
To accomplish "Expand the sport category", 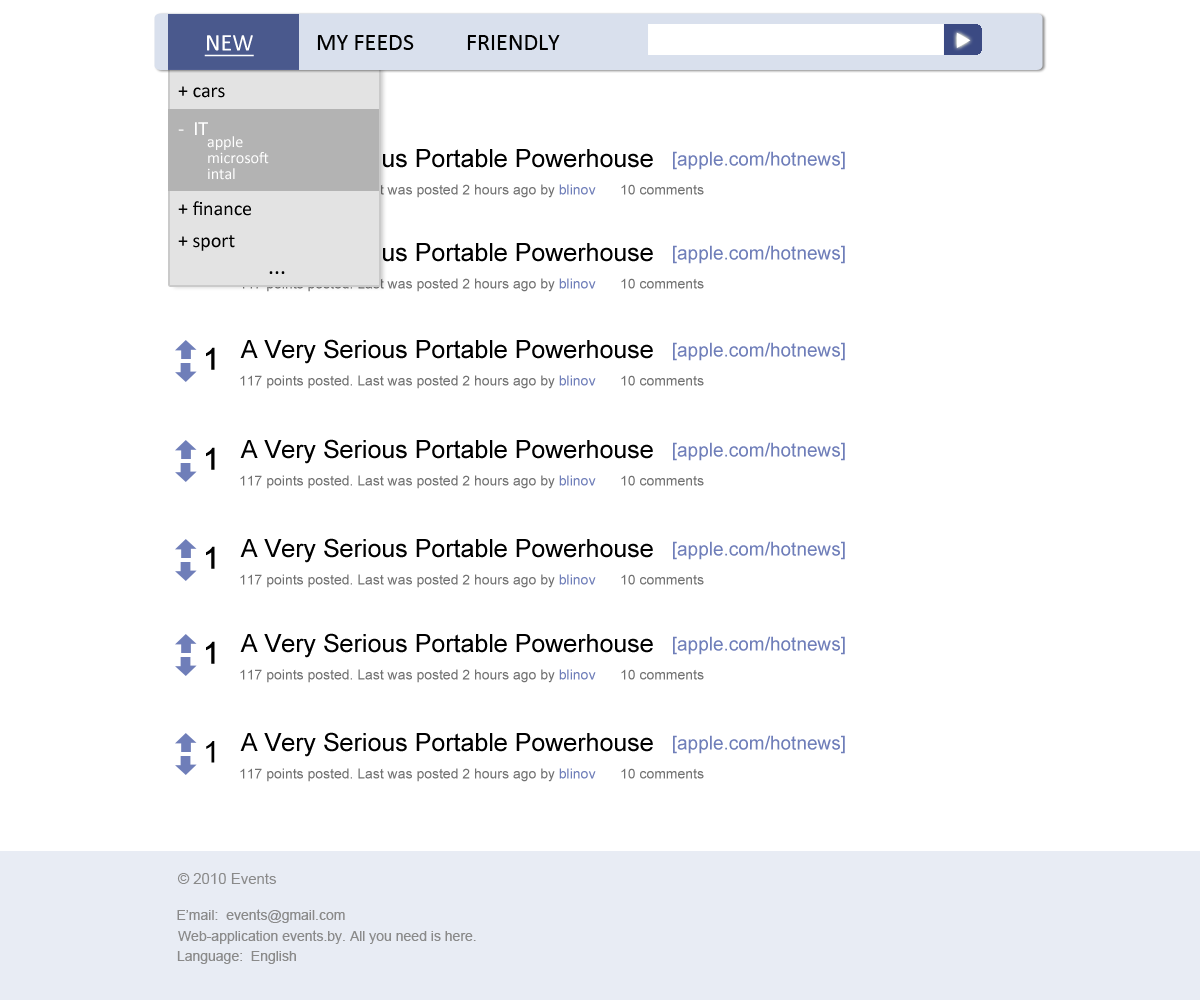I will [x=206, y=241].
